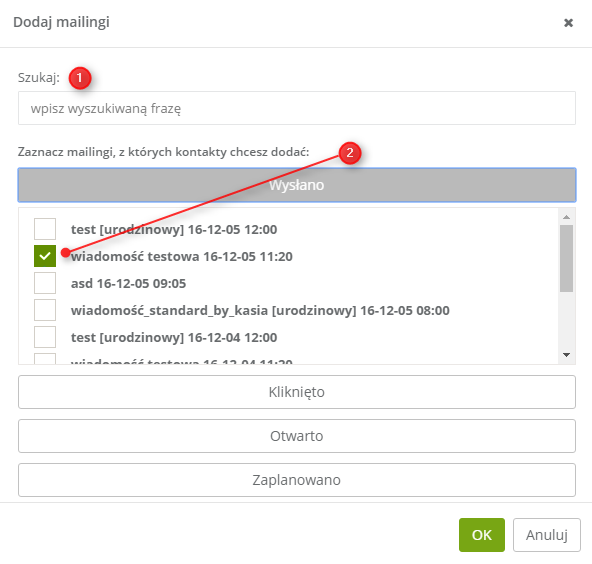The image size is (592, 564).
Task: Uncheck the wiadomość testowa 16-12-05 11:20 checkbox
Action: 45,256
